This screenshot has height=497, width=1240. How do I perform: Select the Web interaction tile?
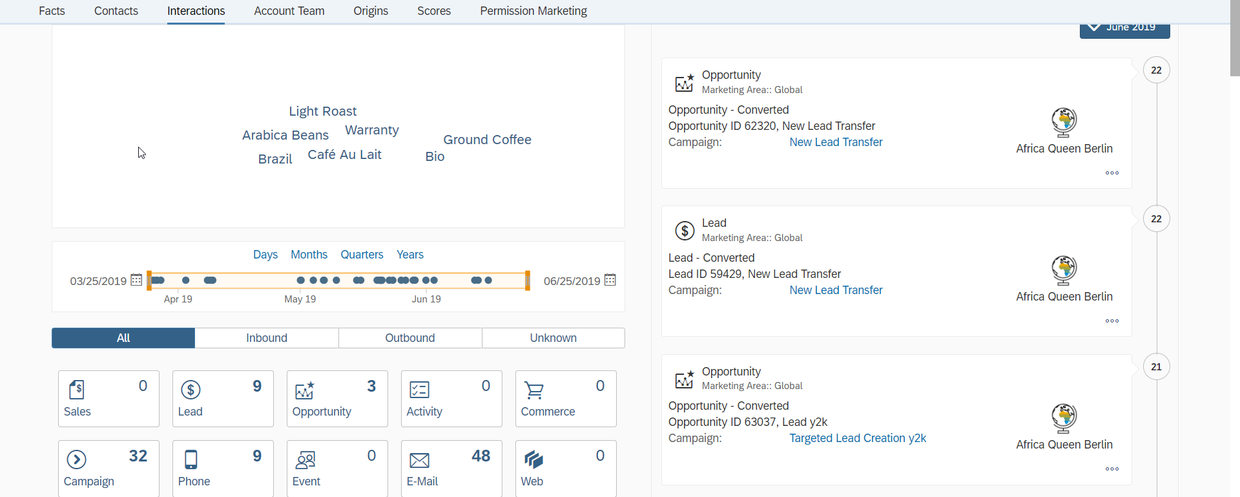pyautogui.click(x=566, y=468)
